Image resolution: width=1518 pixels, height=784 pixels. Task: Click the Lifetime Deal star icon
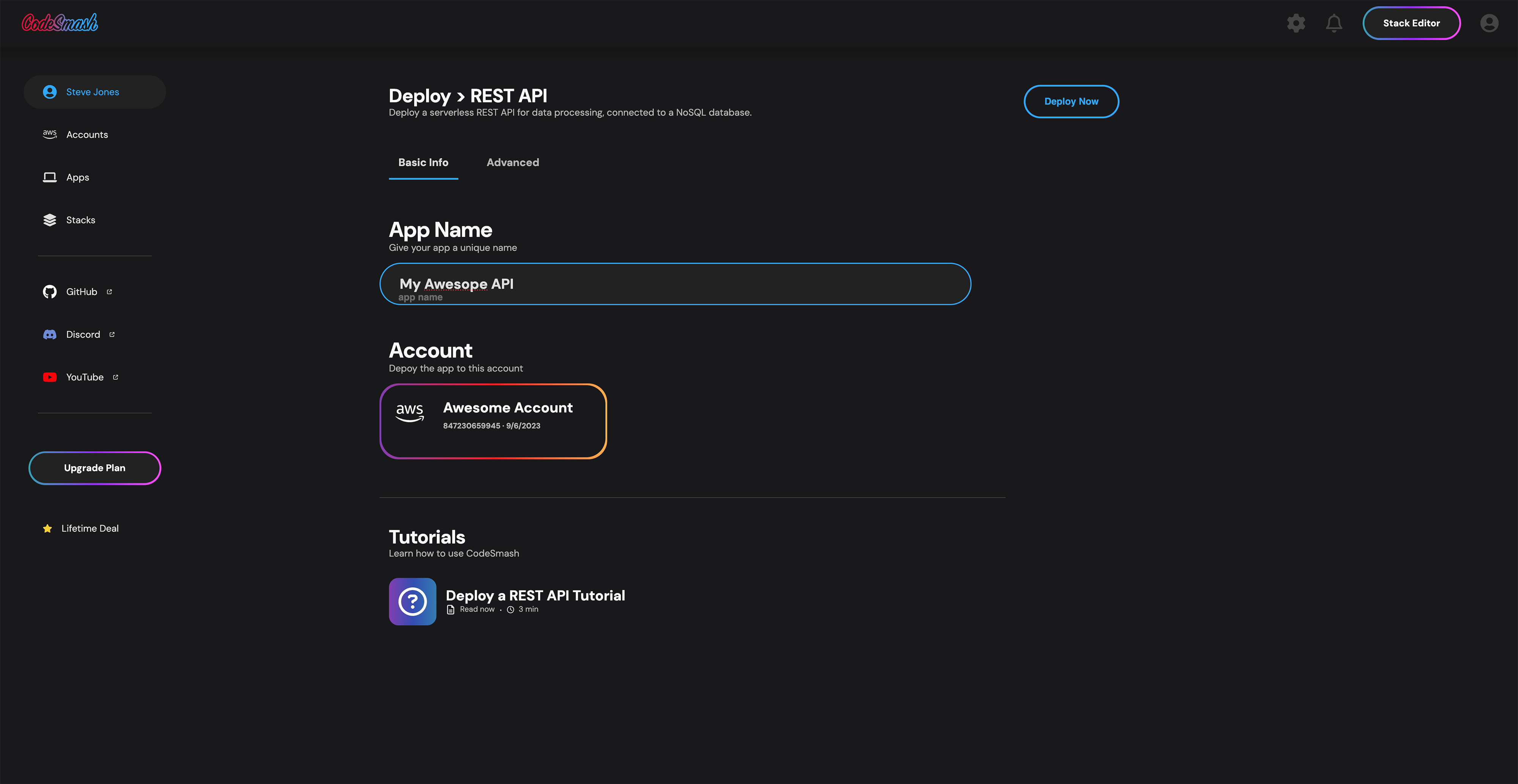point(48,528)
